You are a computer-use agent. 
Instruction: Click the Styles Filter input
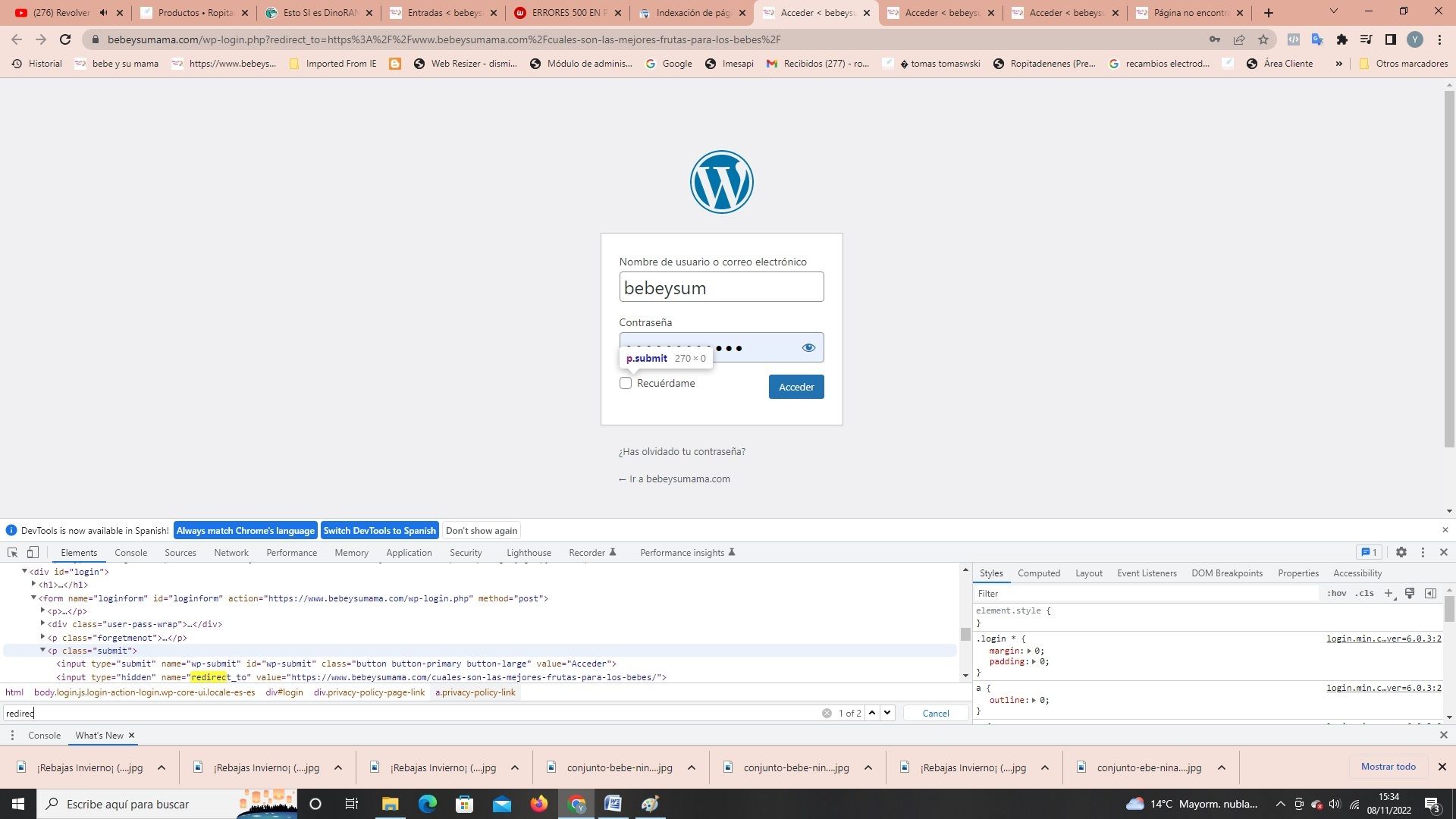pos(1145,593)
